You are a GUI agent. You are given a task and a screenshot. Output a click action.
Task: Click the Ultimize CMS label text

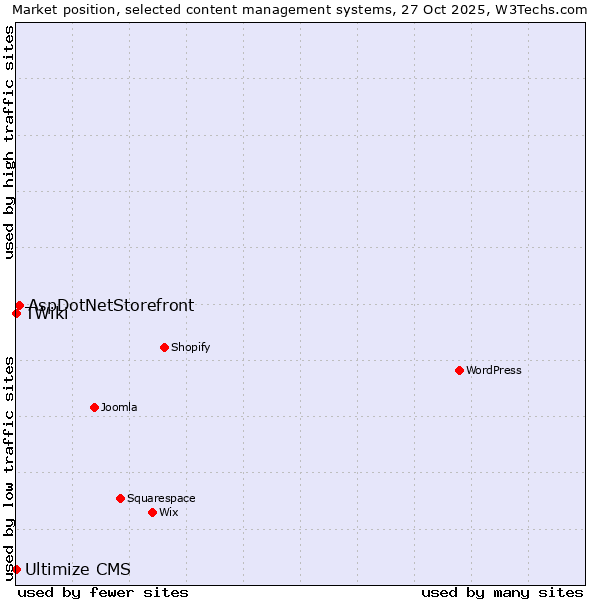point(78,570)
